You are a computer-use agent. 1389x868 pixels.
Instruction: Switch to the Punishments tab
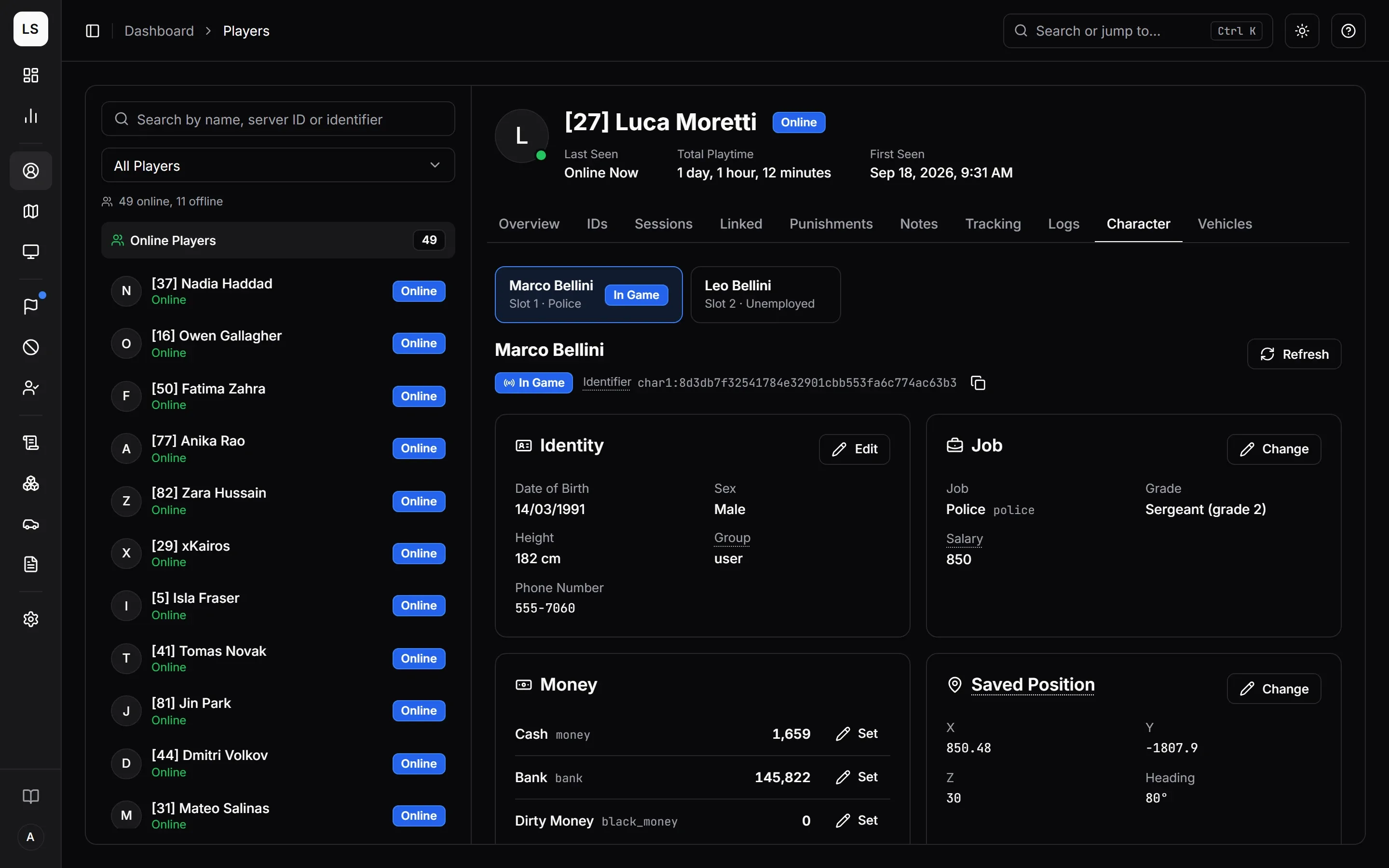(x=831, y=224)
